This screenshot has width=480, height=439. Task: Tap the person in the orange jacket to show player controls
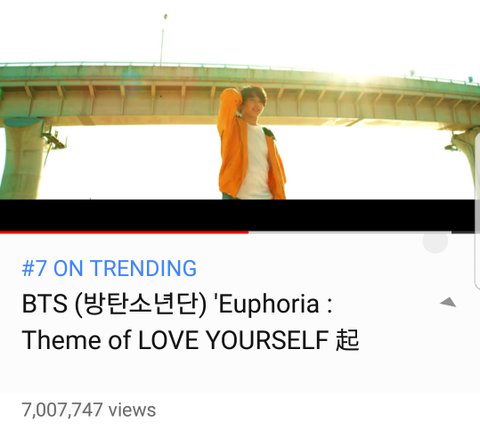[x=251, y=143]
